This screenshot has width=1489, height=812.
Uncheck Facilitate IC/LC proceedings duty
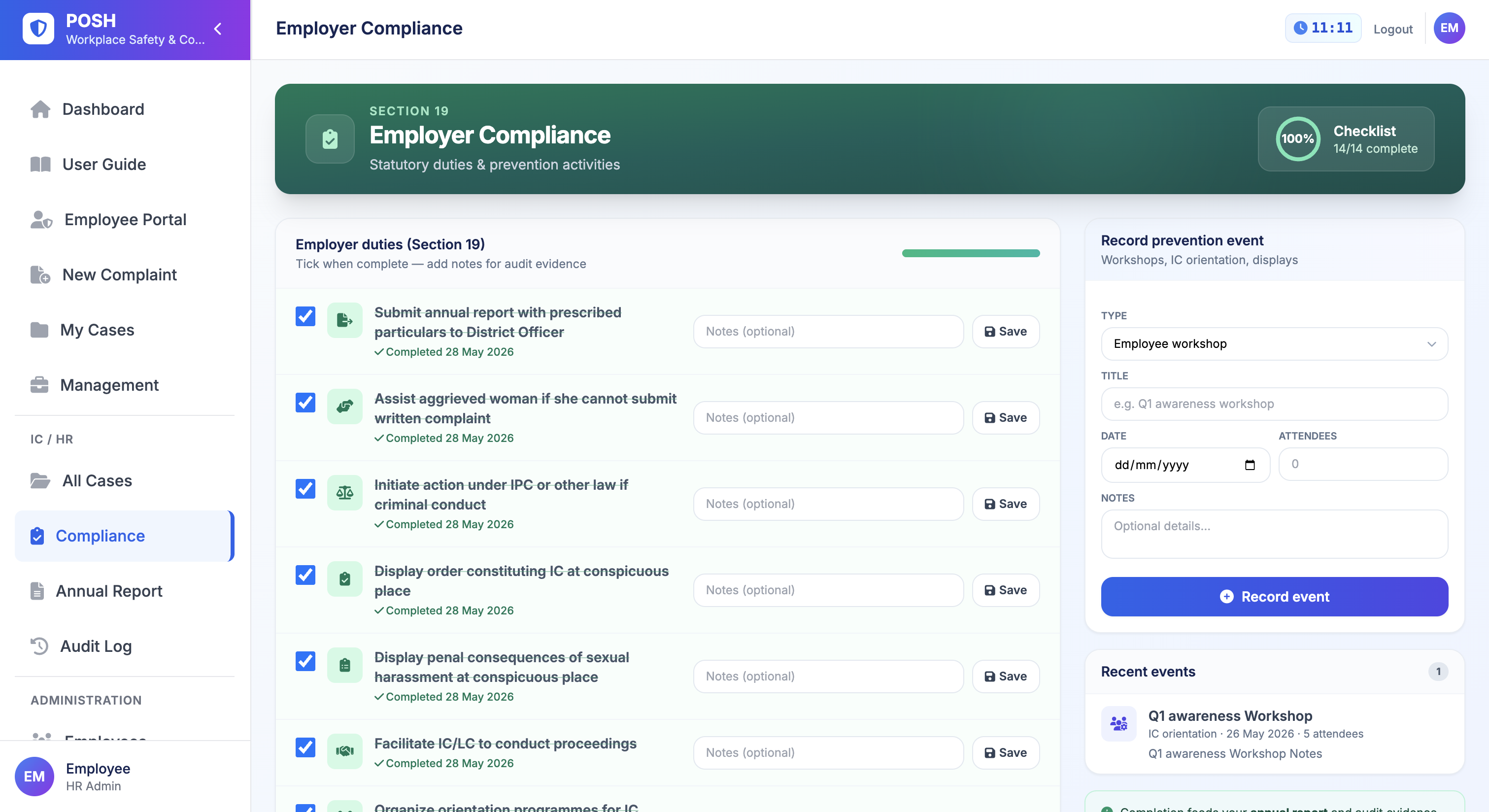click(x=305, y=746)
